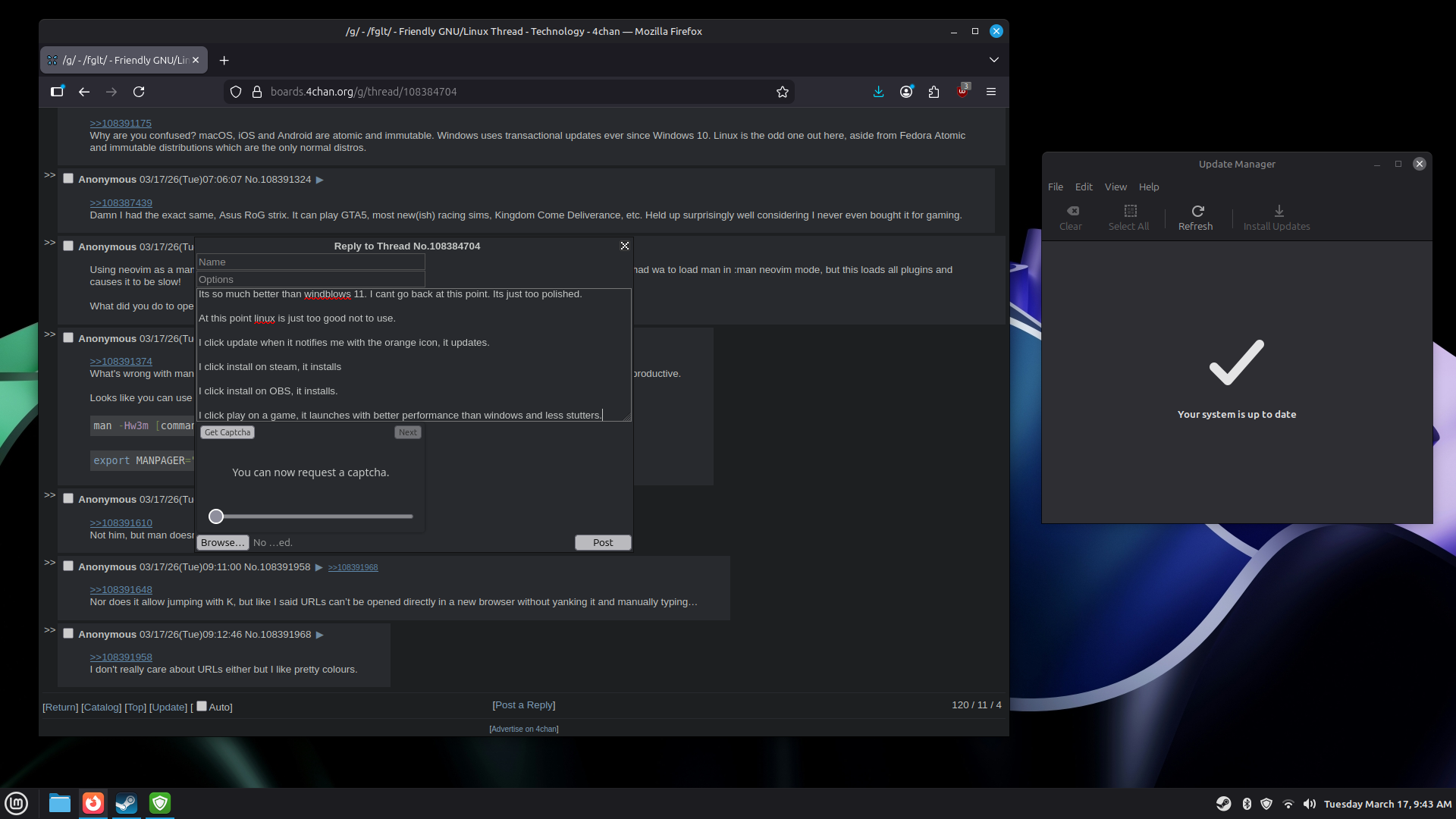
Task: Enable the Auto update checkbox
Action: (202, 706)
